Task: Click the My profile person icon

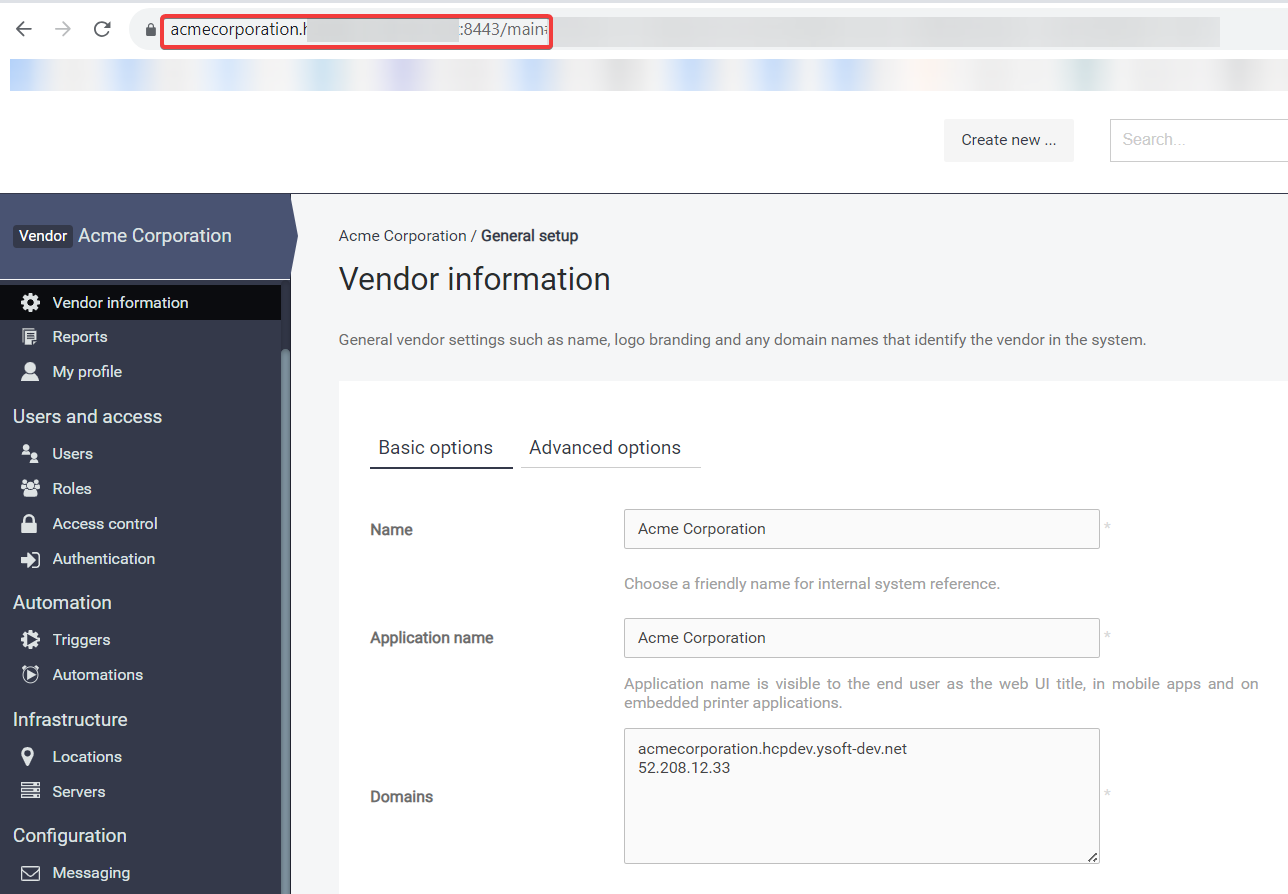Action: pyautogui.click(x=31, y=372)
